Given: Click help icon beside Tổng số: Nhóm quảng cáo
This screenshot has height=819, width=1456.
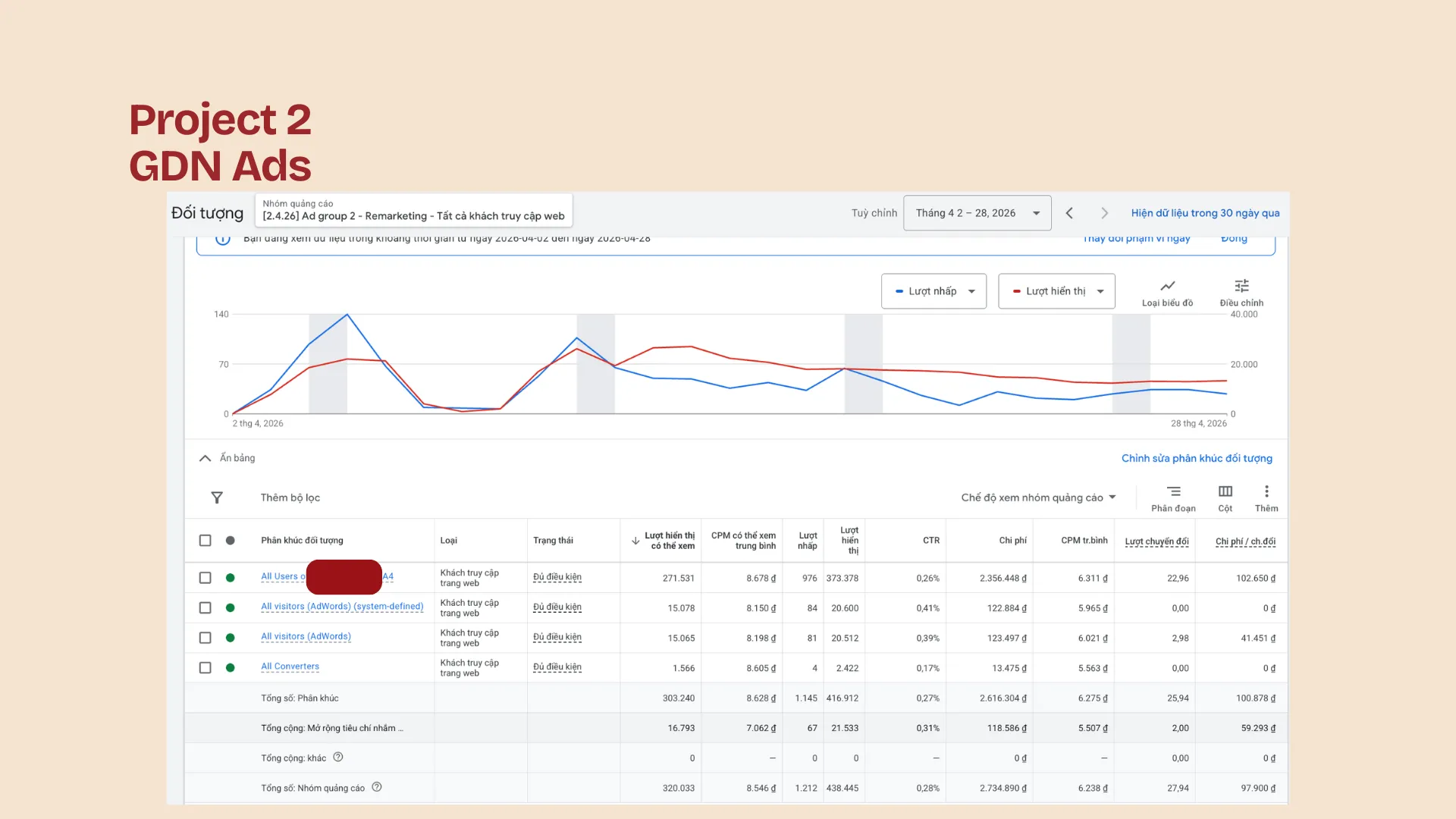Looking at the screenshot, I should click(377, 787).
